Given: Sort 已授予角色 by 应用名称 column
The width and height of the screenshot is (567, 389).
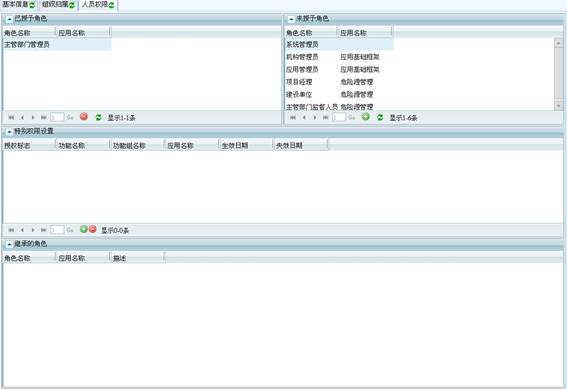Looking at the screenshot, I should click(x=83, y=33).
